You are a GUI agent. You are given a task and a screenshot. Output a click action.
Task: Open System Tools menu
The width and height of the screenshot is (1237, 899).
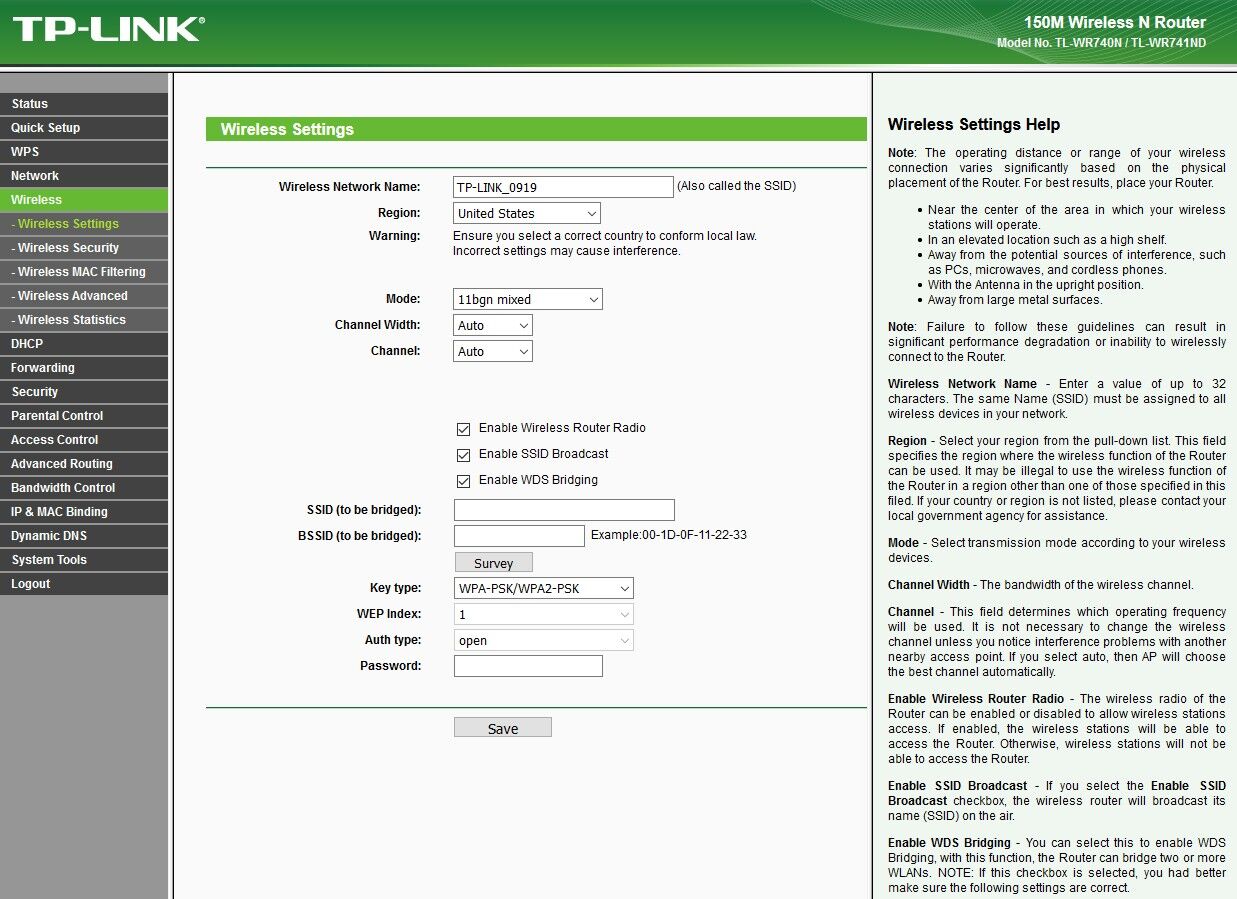click(84, 560)
